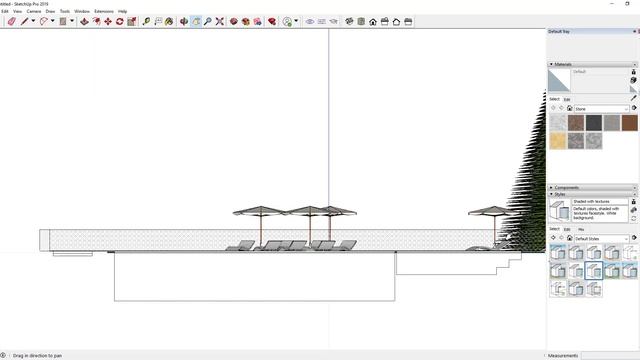Select the Tape Measure tool
Screen dimensions: 640x360
[x=146, y=22]
